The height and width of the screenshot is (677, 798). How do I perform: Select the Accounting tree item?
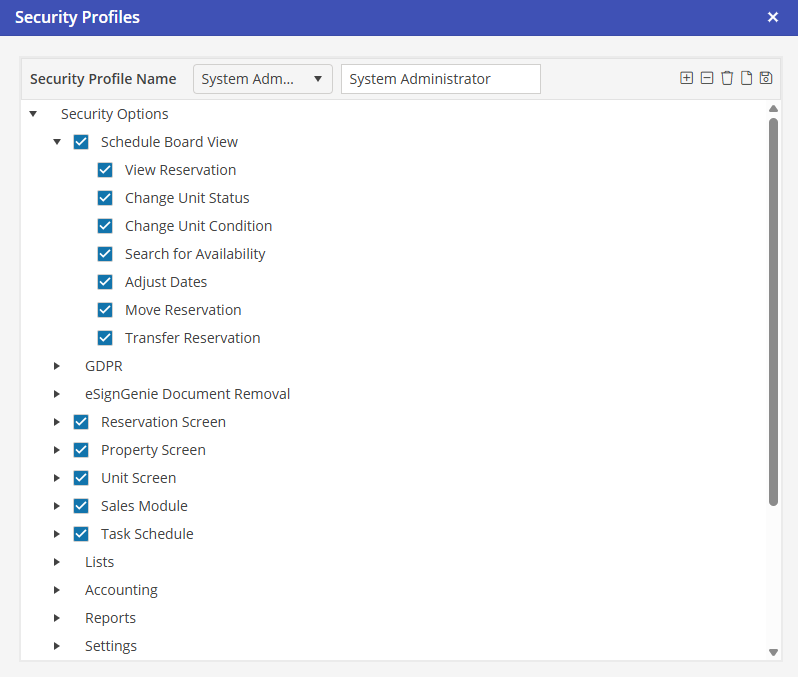[121, 590]
